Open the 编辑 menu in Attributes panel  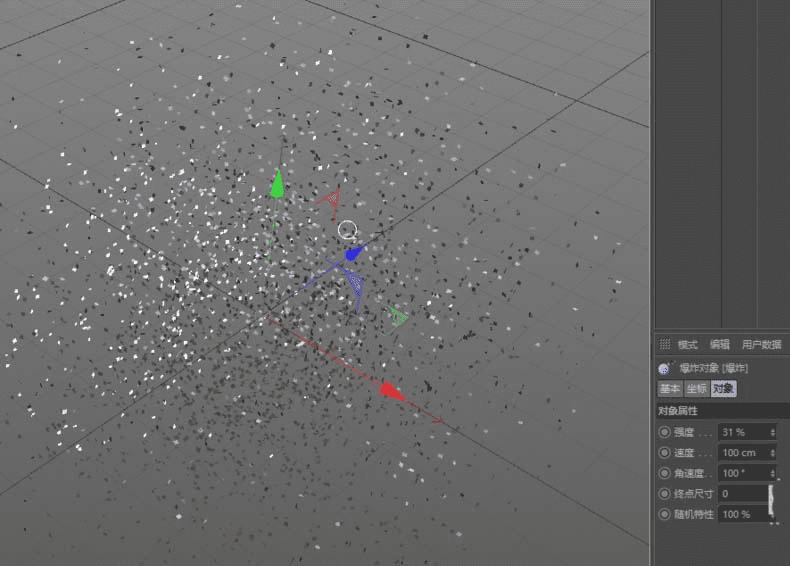[719, 345]
